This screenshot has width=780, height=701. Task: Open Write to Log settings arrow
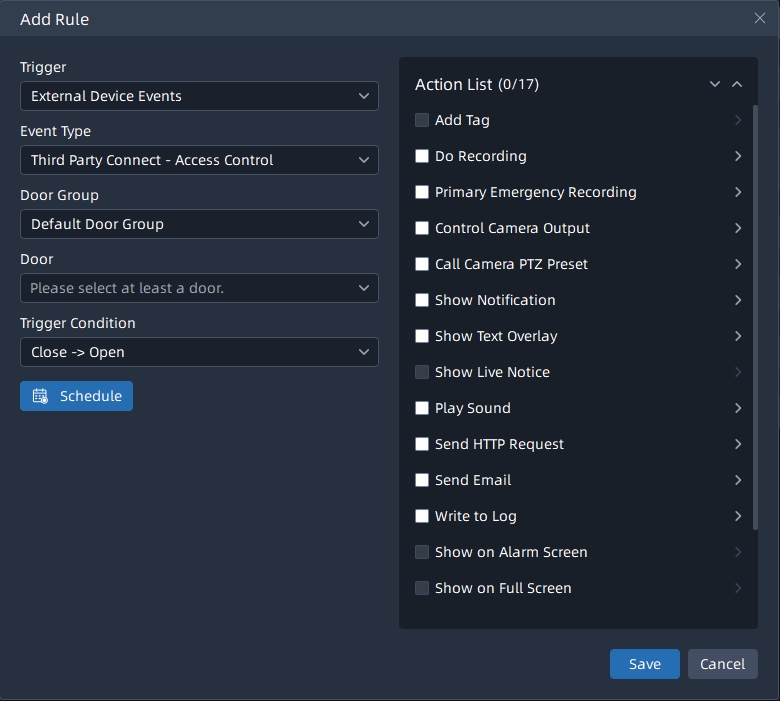click(x=738, y=516)
